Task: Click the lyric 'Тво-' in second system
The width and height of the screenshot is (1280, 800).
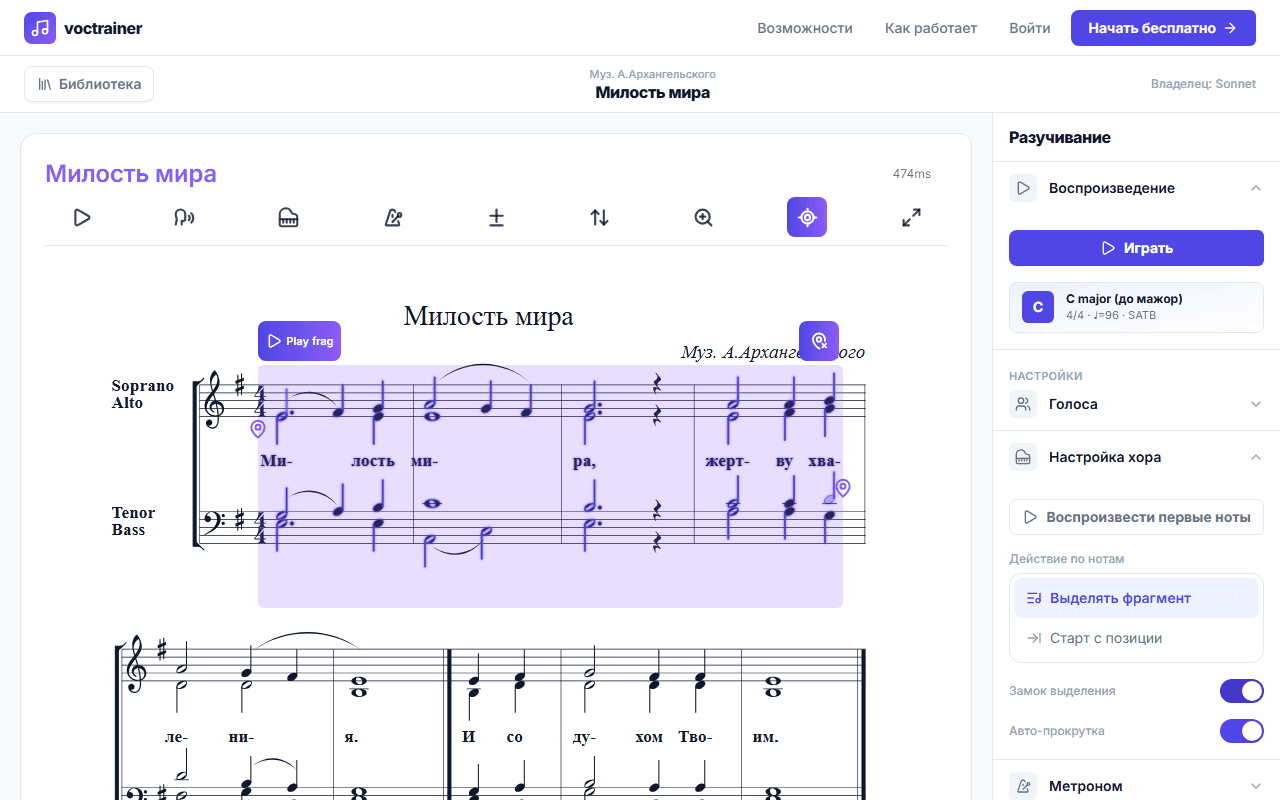Action: 695,737
